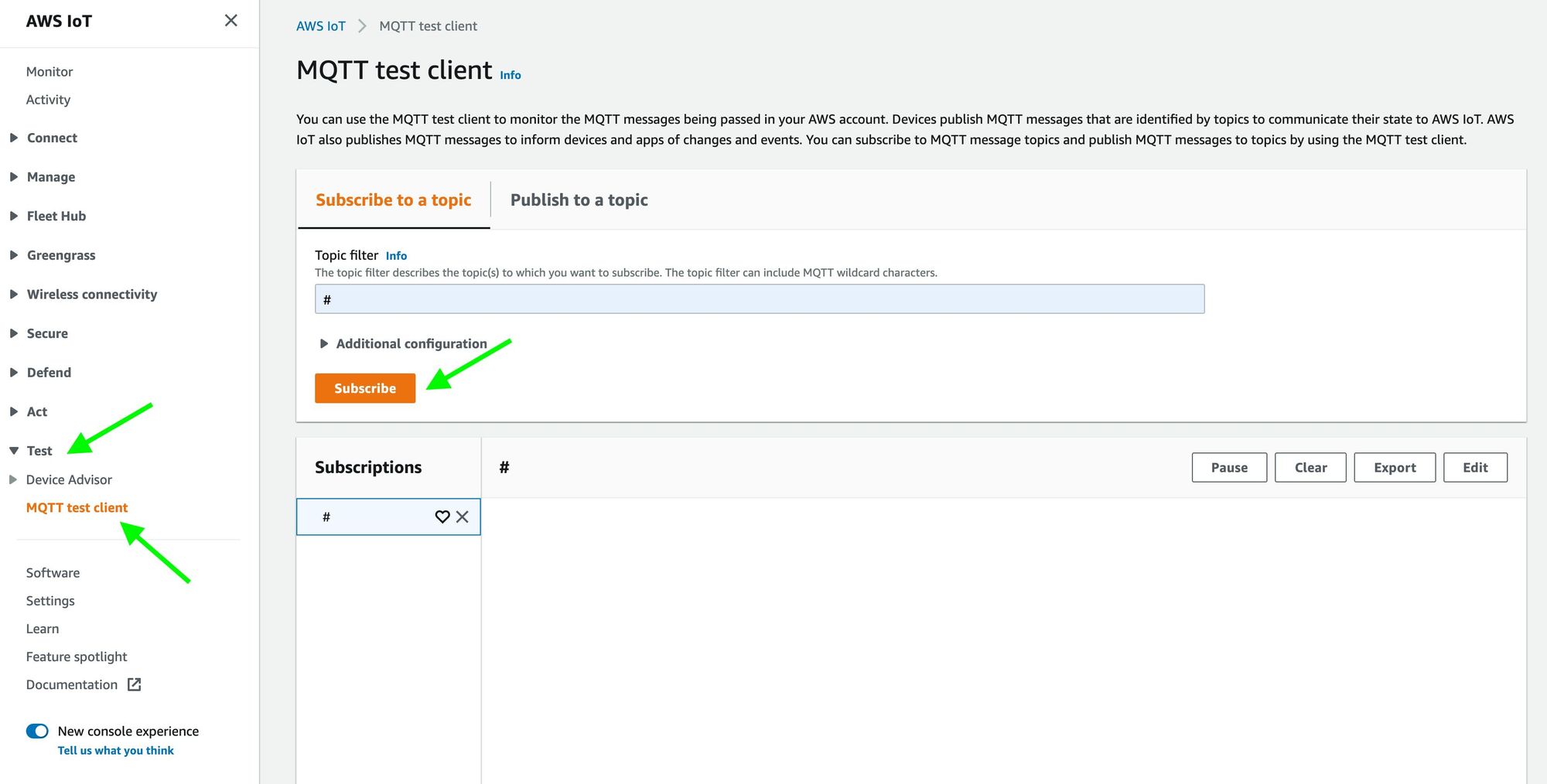Expand the Wireless connectivity section
Image resolution: width=1547 pixels, height=784 pixels.
pos(14,294)
